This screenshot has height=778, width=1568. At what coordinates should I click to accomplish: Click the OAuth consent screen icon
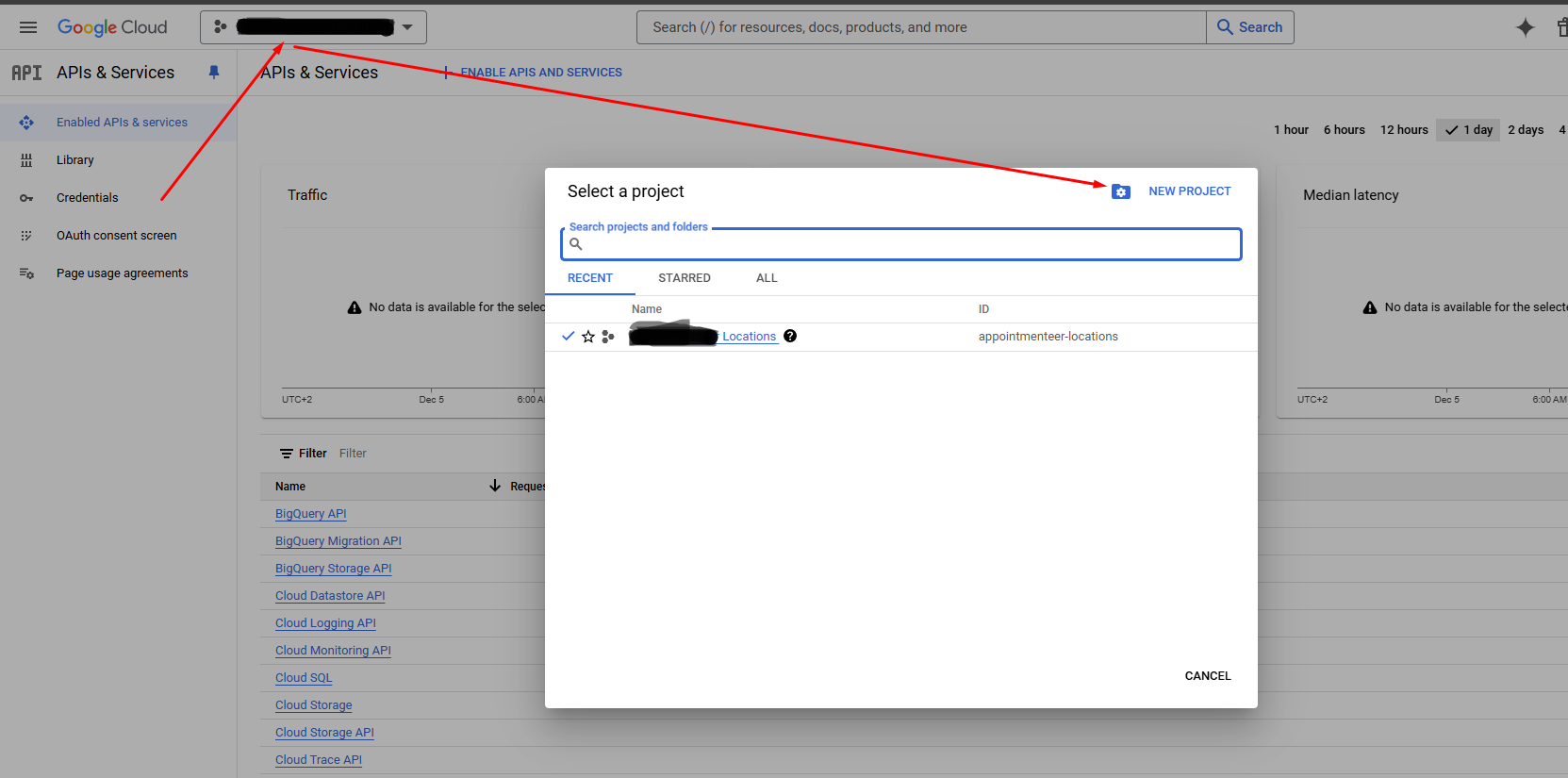pos(26,236)
